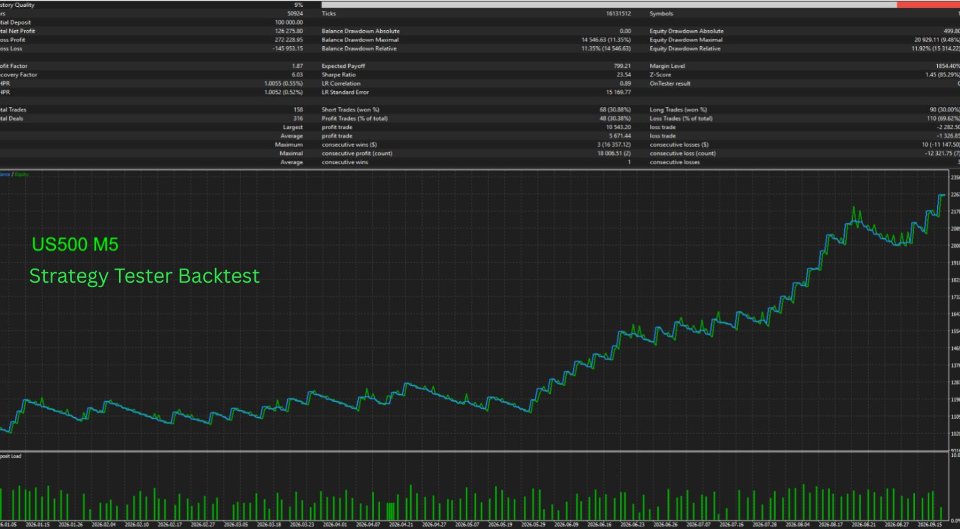Click the Profit Trades (% of total) label
Viewport: 960px width, 529px height.
(354, 118)
